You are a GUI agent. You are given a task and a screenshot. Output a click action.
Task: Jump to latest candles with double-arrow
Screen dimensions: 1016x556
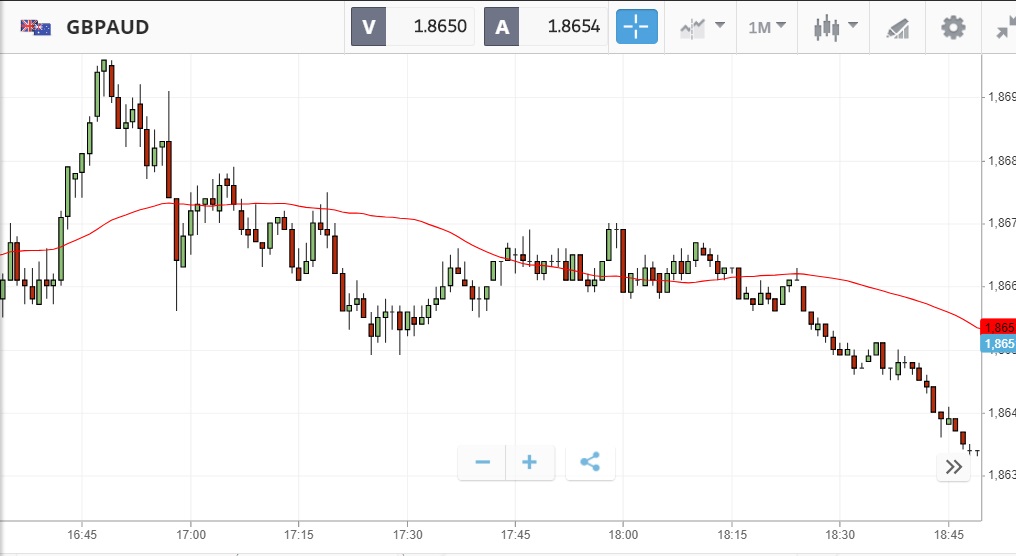[953, 468]
